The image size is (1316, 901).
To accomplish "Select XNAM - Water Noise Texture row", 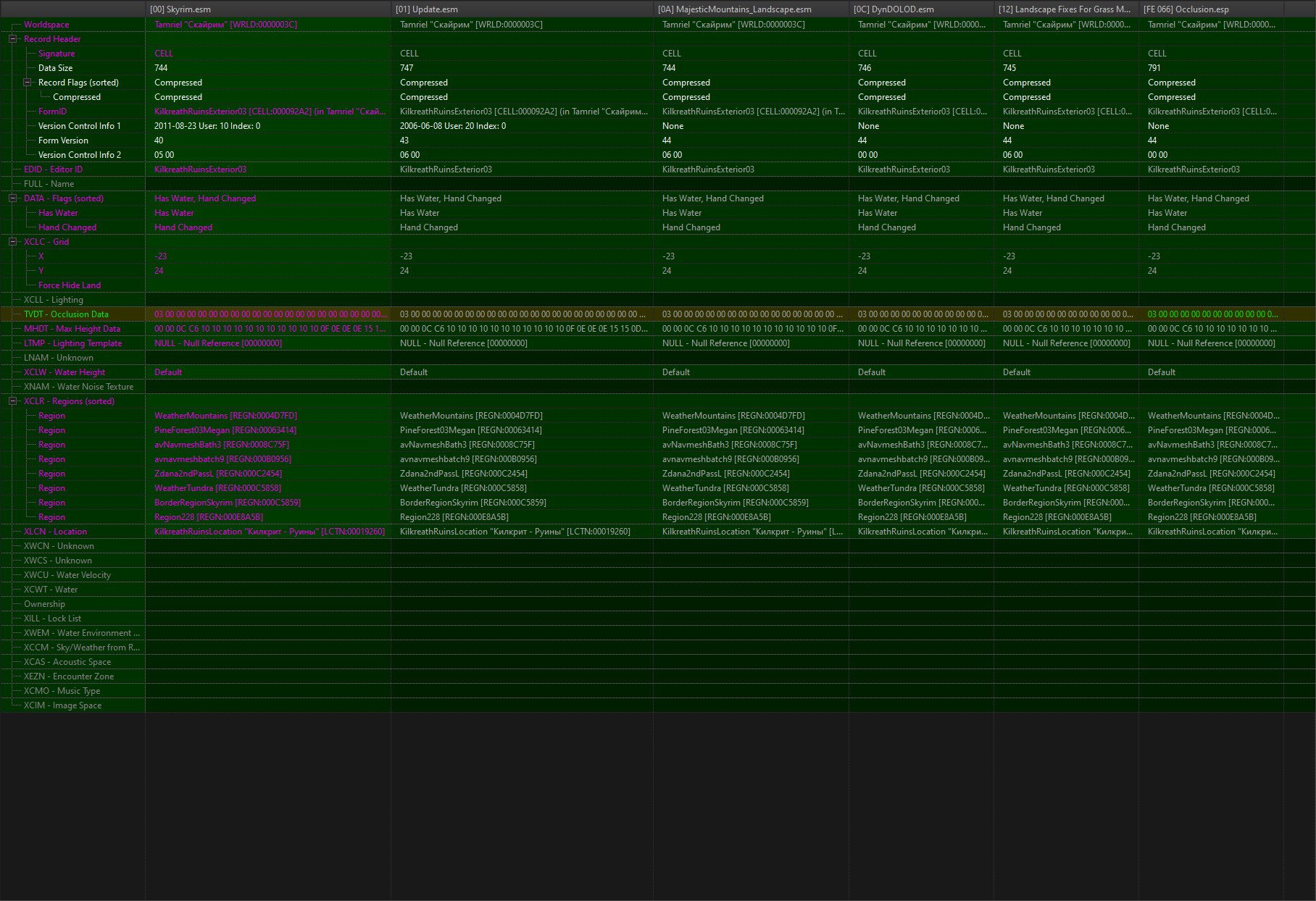I will tap(78, 387).
